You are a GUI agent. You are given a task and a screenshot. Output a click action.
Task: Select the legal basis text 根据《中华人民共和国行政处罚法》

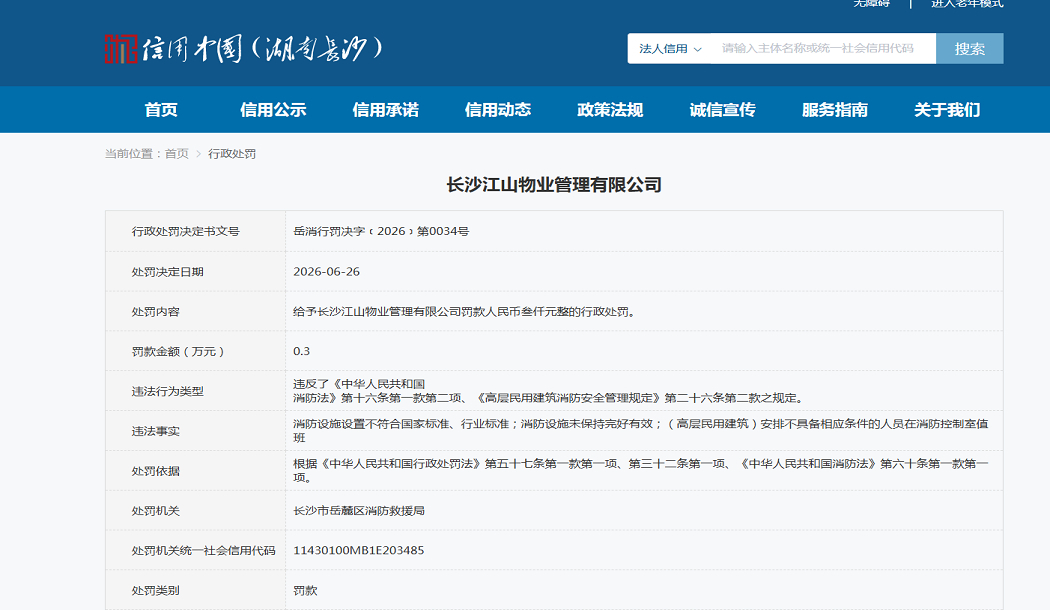(641, 471)
